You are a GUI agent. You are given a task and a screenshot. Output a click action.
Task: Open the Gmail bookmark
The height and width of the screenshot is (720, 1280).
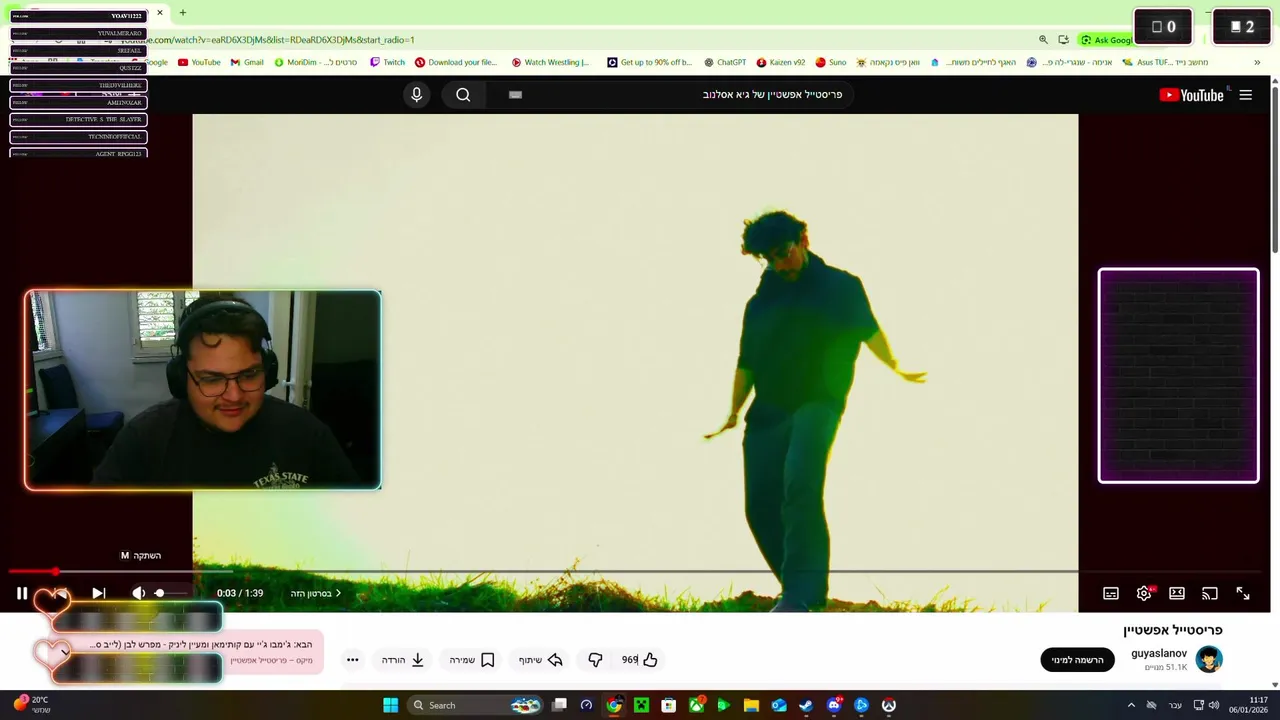coord(247,62)
